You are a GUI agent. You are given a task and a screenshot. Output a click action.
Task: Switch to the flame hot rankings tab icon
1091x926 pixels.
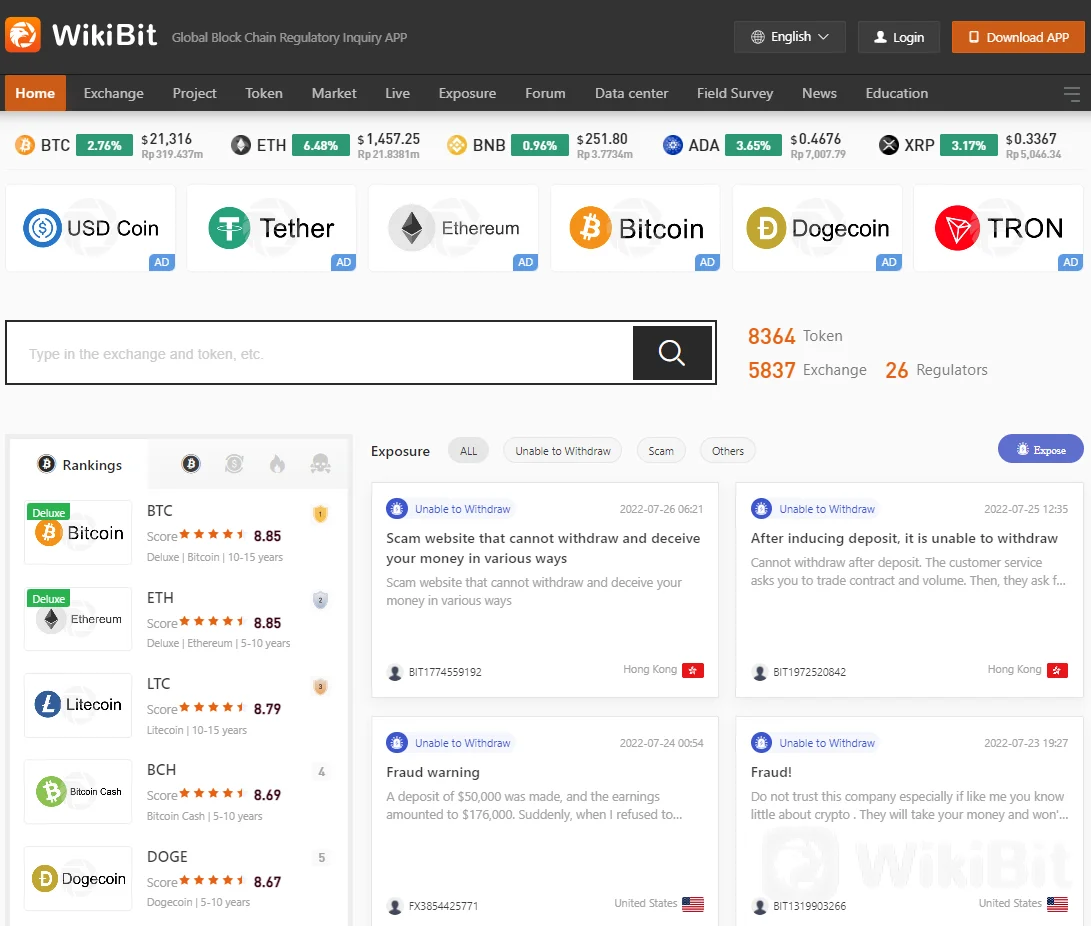(277, 463)
